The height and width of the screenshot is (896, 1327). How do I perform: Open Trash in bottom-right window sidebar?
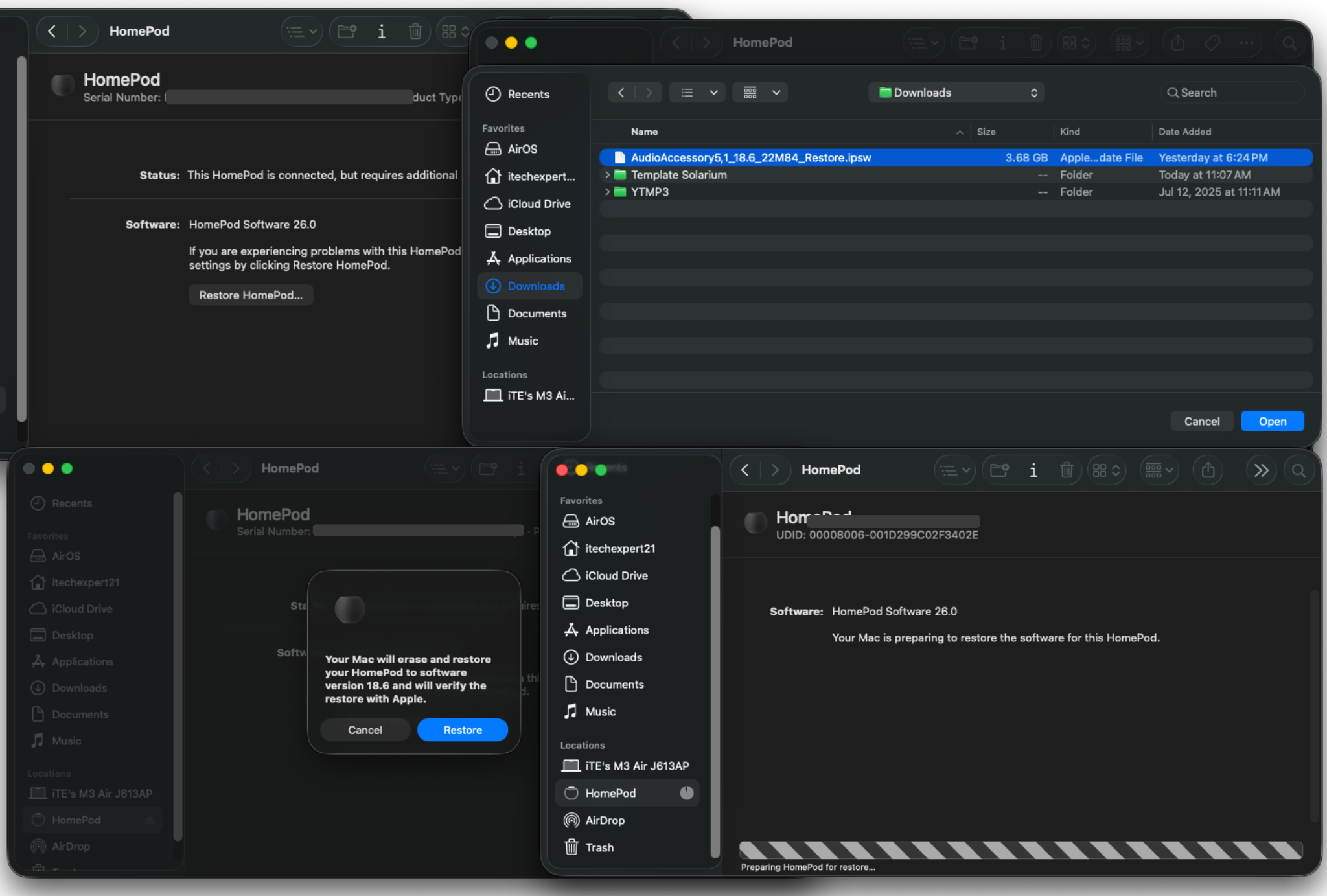(x=627, y=847)
